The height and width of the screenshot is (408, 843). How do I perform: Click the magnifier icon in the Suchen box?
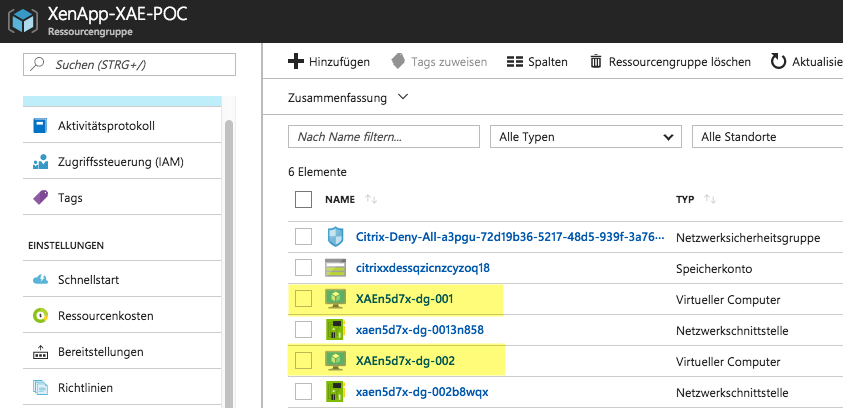38,65
